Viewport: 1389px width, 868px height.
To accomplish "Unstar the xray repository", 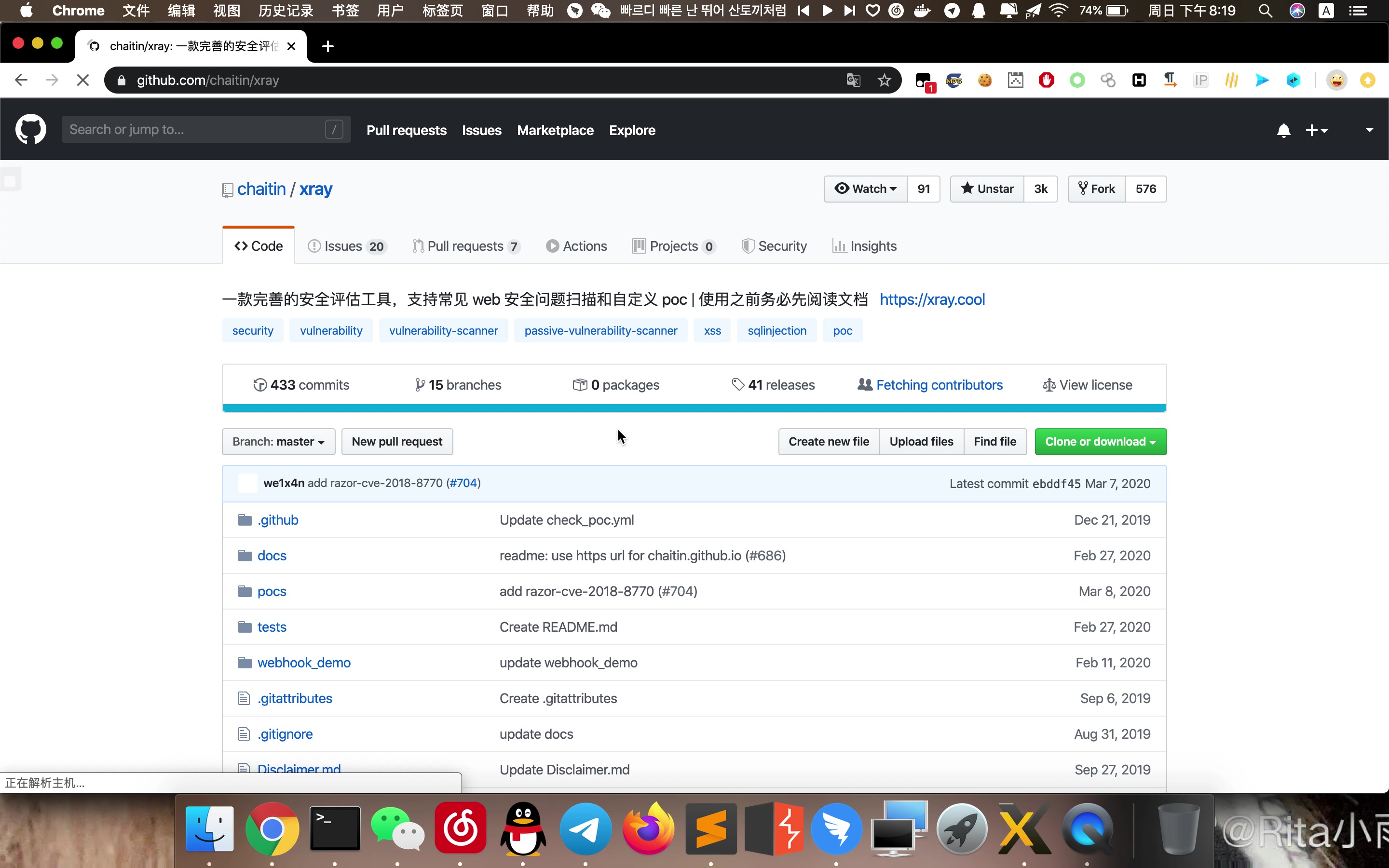I will click(x=987, y=189).
